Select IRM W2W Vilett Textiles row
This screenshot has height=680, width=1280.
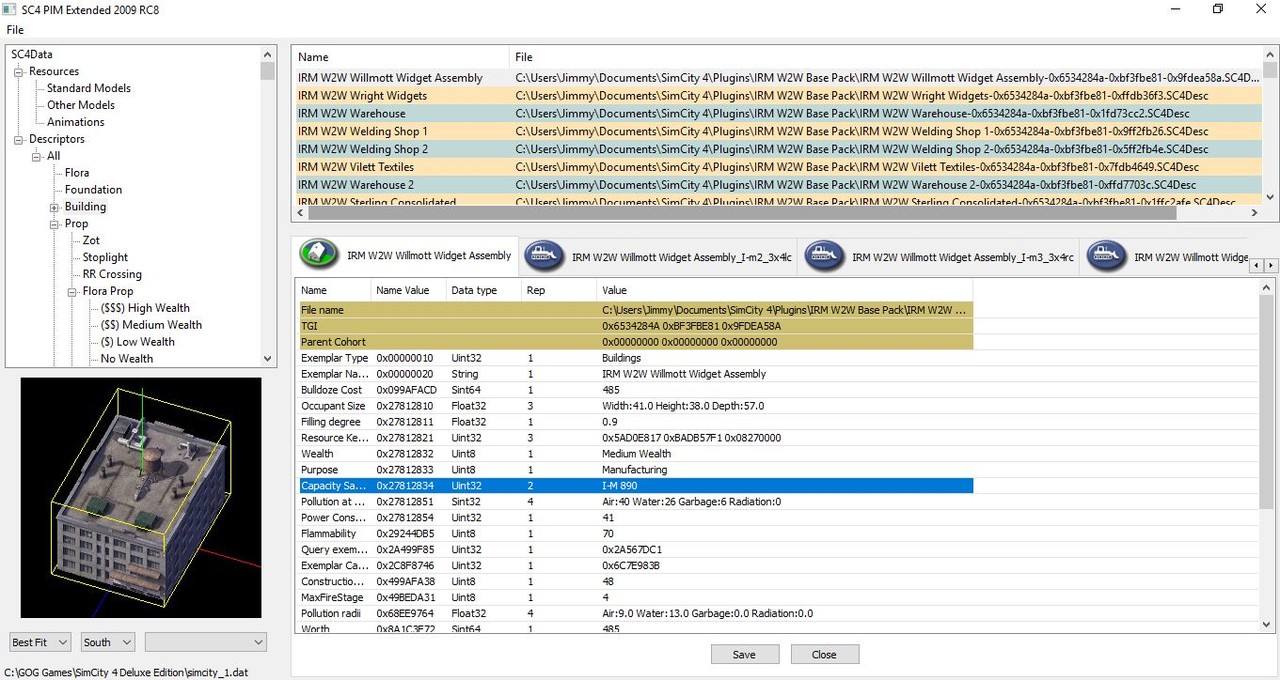[x=779, y=167]
